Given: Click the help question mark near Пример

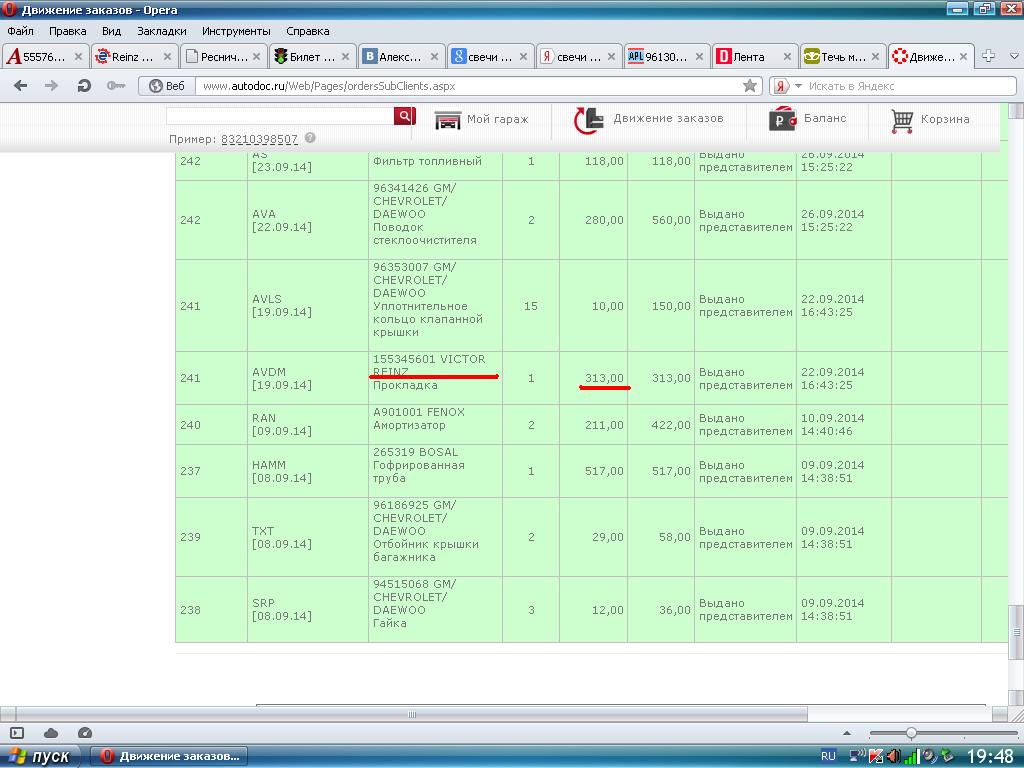Looking at the screenshot, I should point(310,138).
